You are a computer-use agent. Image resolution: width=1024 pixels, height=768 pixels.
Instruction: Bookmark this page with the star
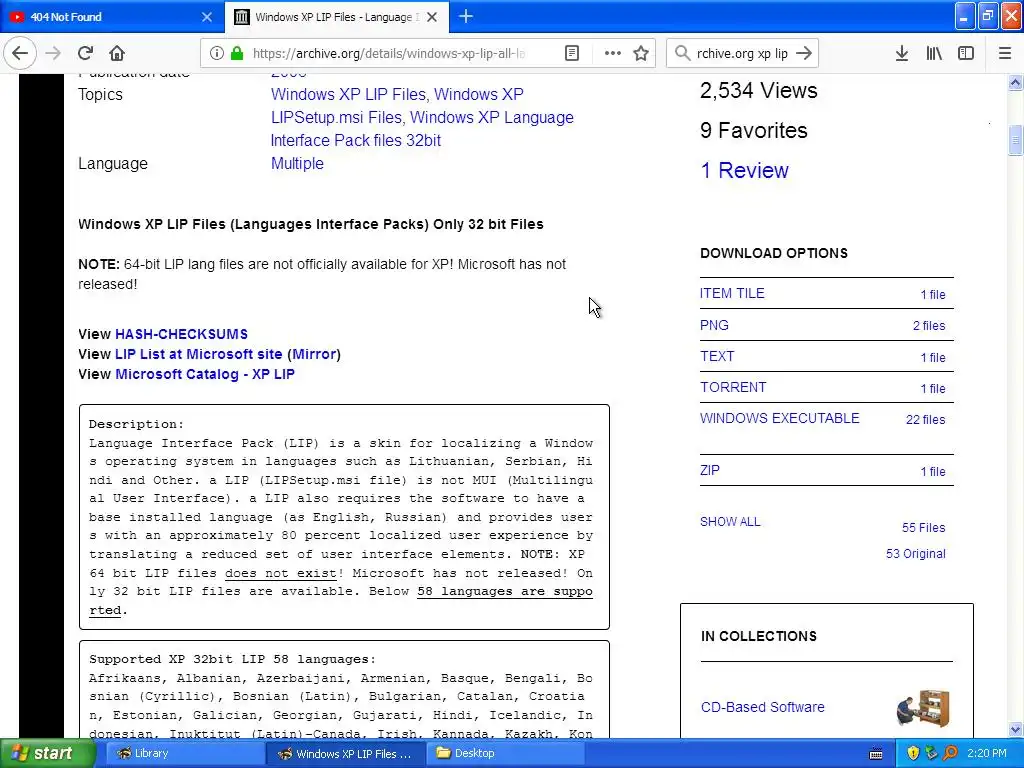click(x=641, y=53)
